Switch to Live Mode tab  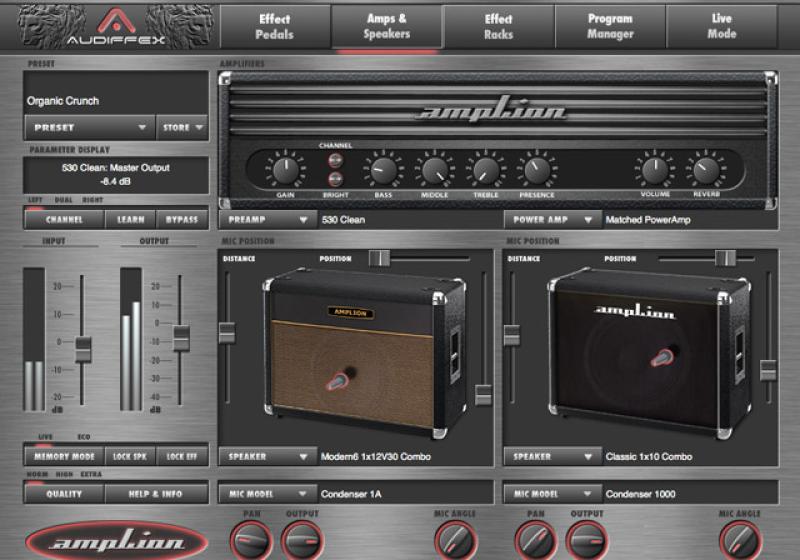(x=722, y=27)
